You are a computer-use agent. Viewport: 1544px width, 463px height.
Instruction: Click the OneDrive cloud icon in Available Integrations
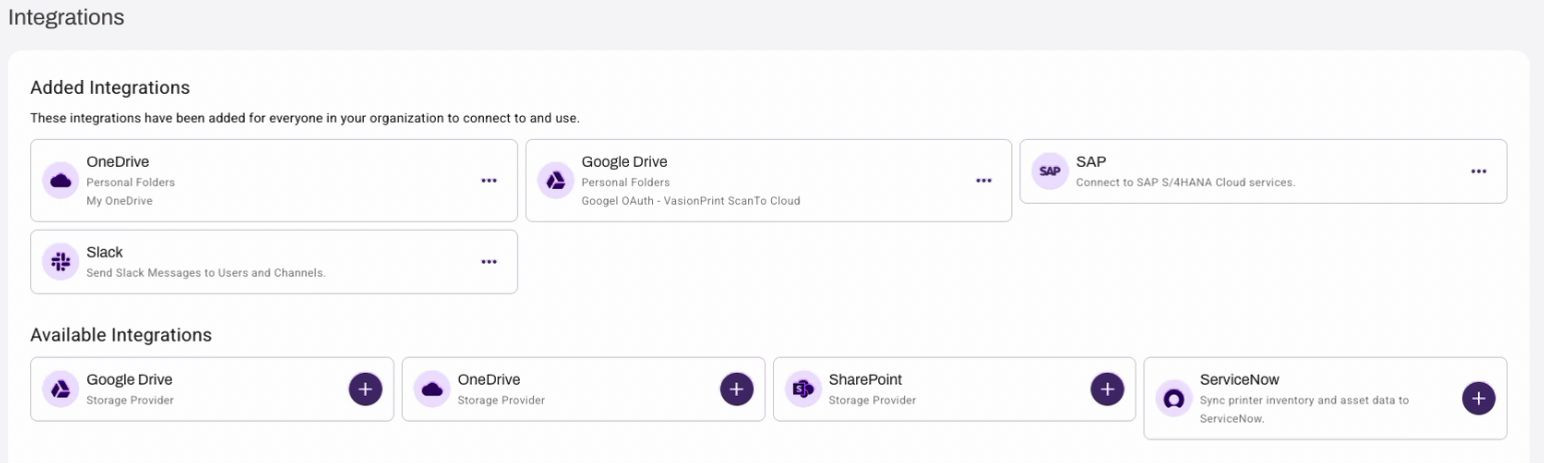[432, 389]
